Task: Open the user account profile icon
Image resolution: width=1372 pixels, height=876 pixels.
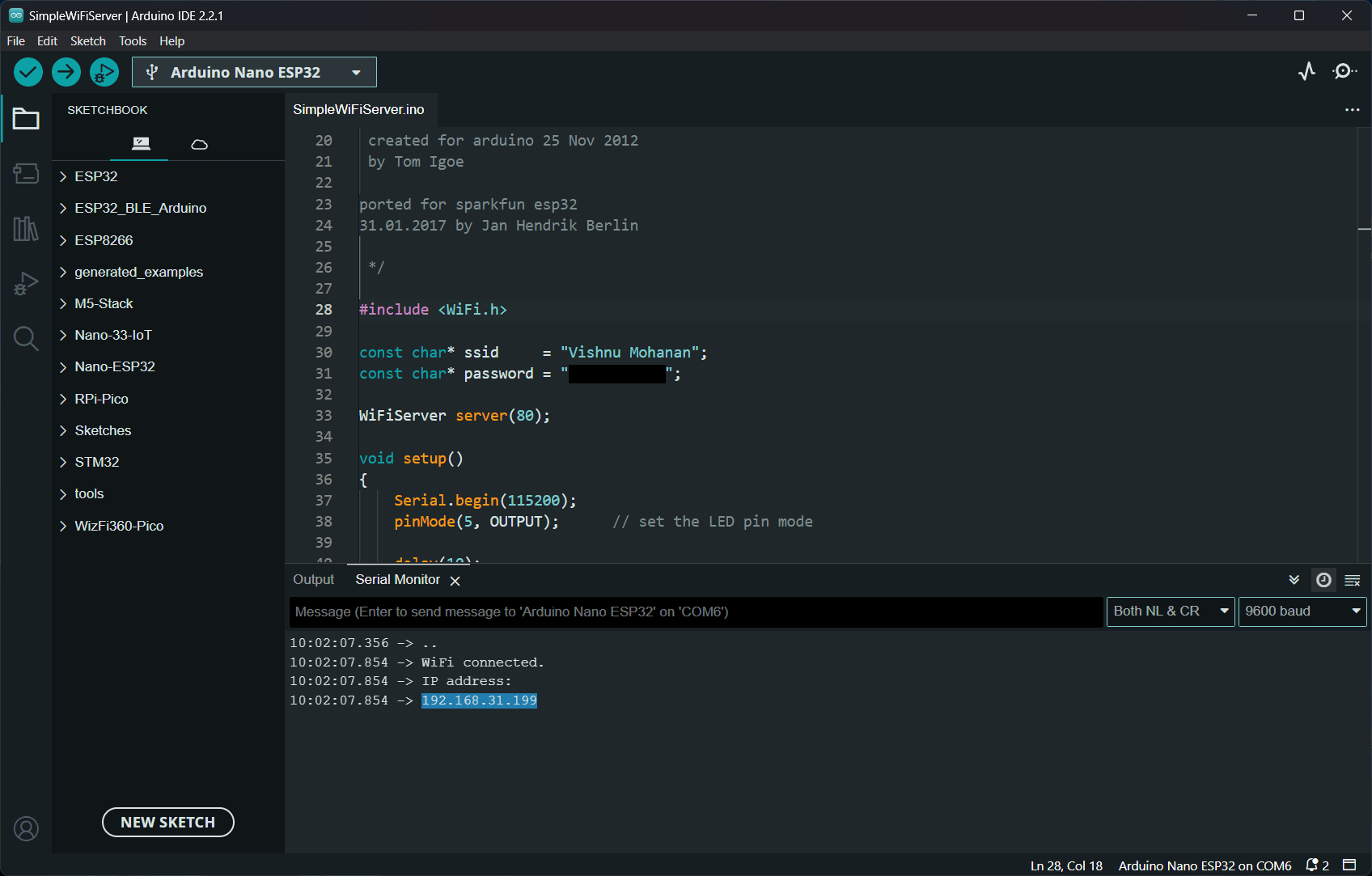Action: tap(26, 829)
